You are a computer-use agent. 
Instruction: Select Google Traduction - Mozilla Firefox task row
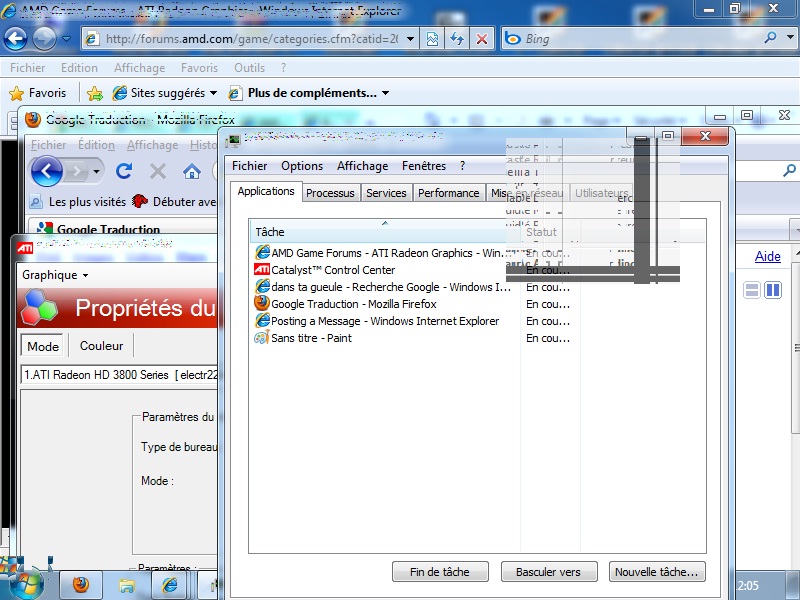click(x=413, y=304)
